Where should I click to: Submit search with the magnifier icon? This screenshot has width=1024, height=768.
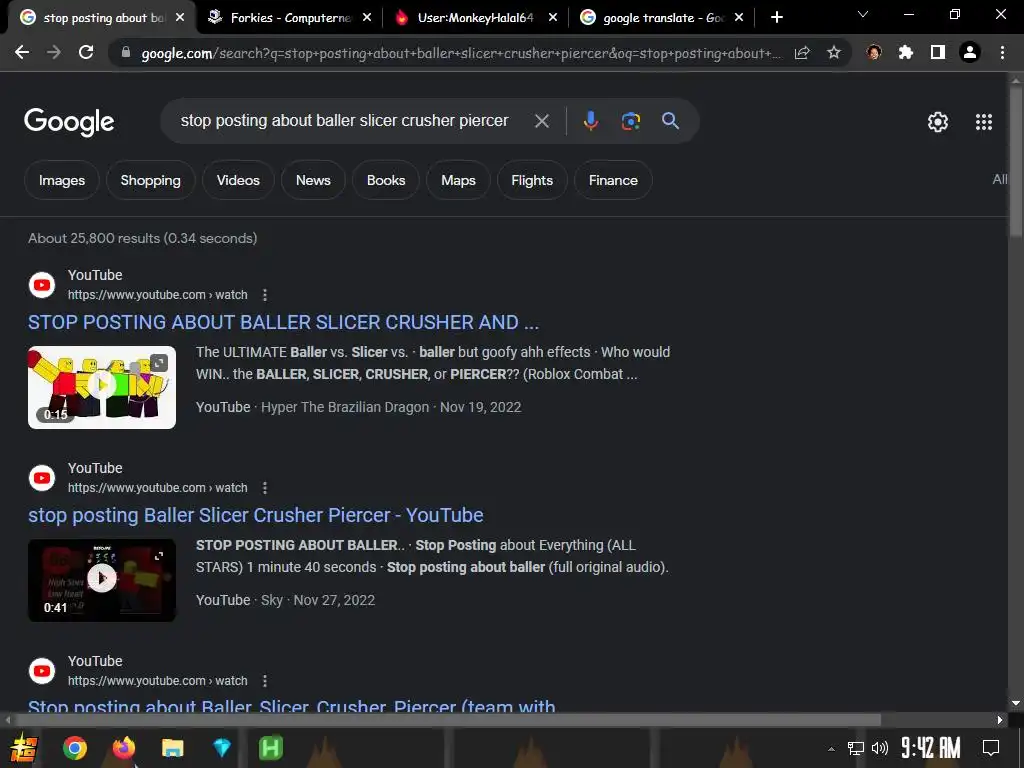click(670, 121)
